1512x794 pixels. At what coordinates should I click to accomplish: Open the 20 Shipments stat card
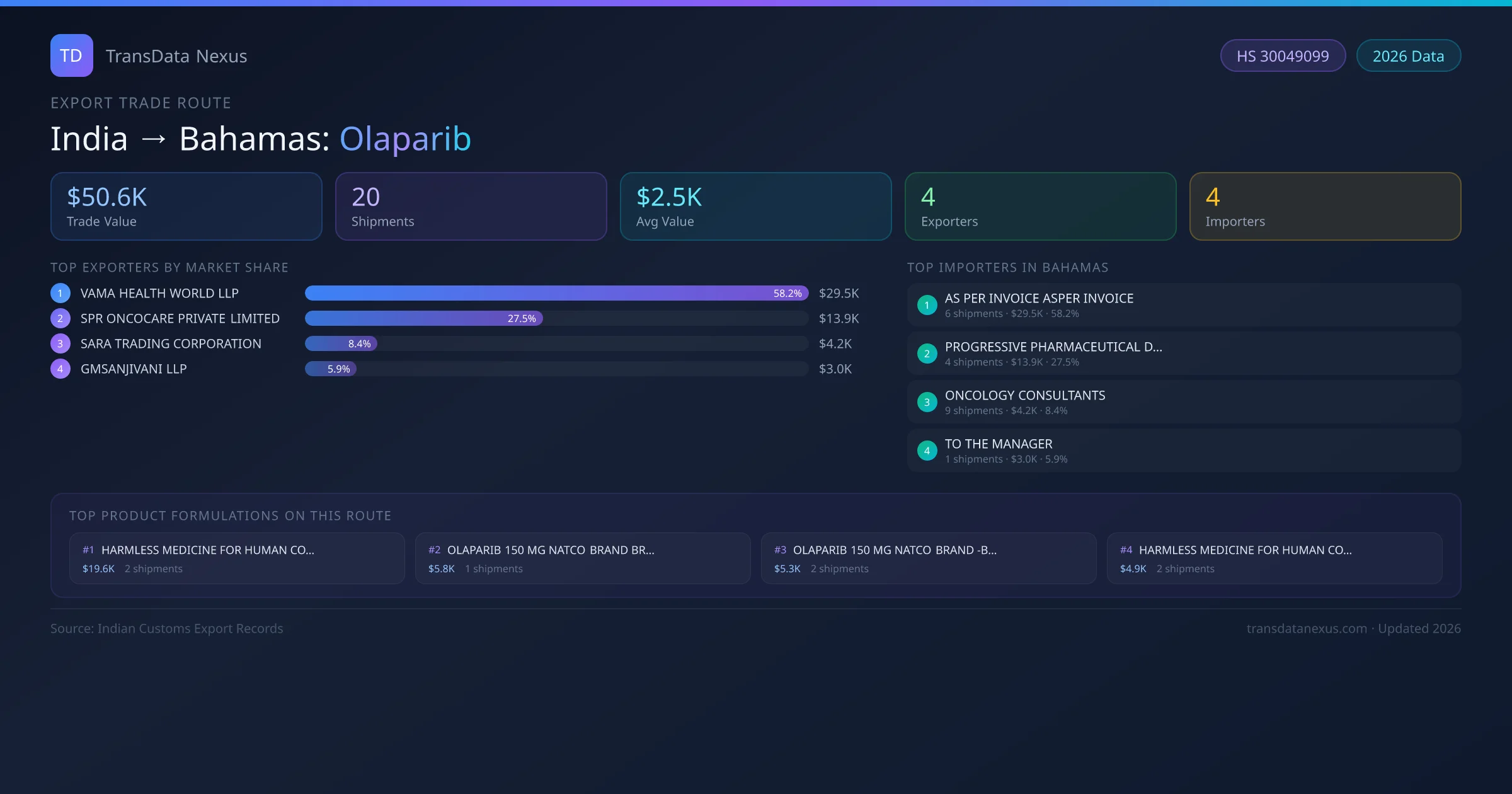click(471, 206)
